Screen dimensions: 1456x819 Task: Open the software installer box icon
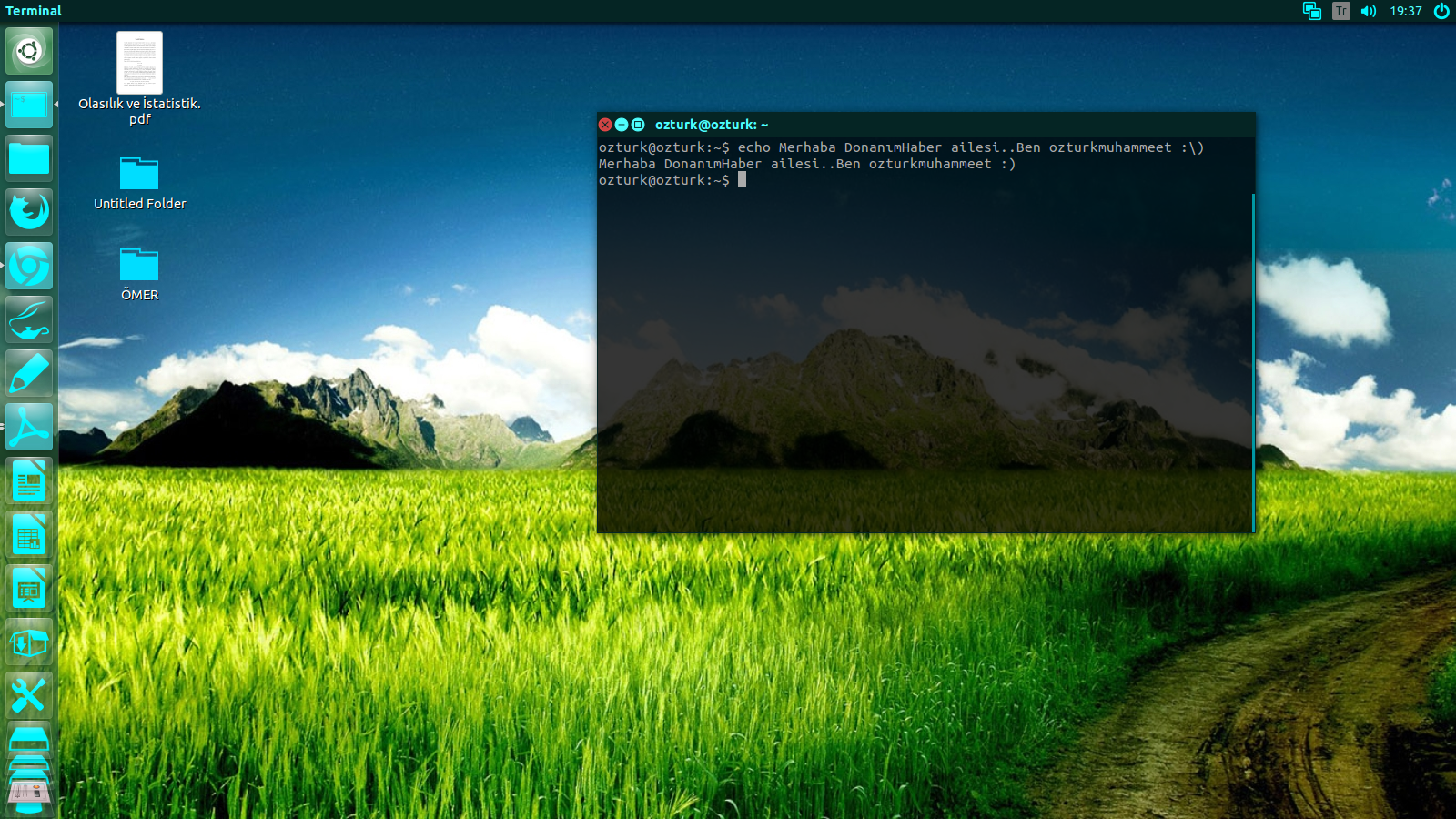(x=29, y=642)
